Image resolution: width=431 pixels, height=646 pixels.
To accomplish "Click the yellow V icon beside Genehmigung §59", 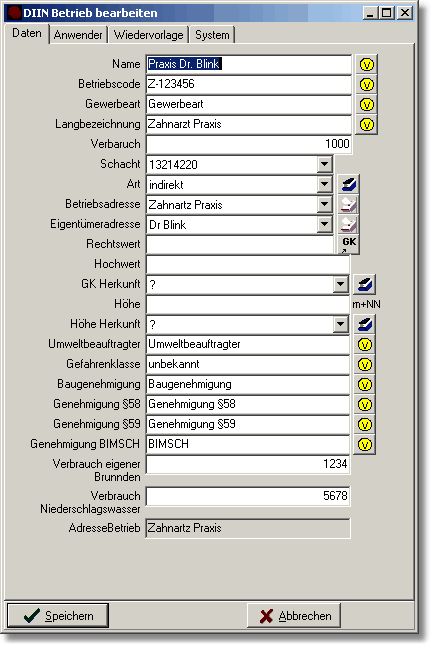I will tap(365, 424).
